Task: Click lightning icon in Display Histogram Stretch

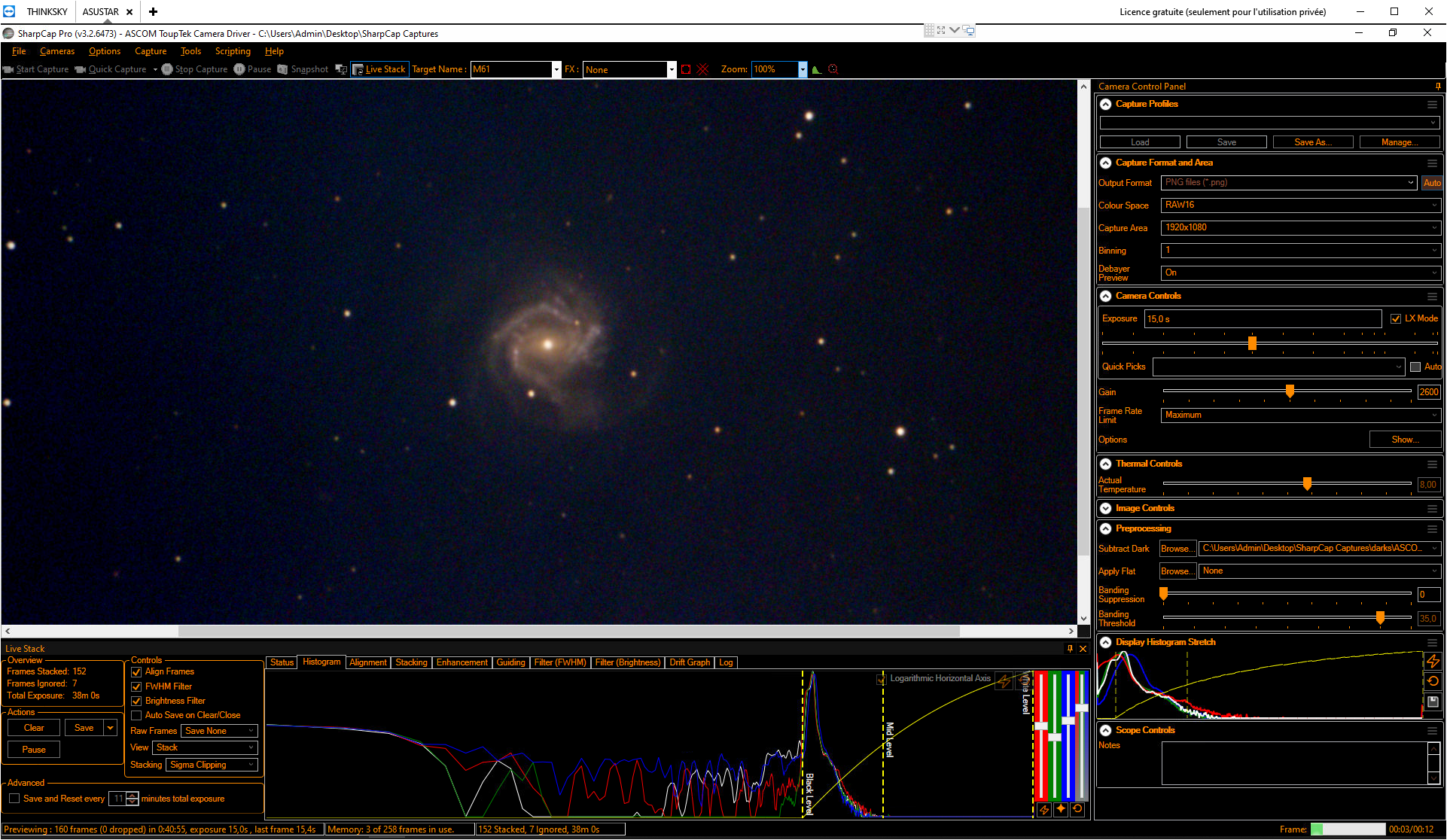Action: (1433, 662)
